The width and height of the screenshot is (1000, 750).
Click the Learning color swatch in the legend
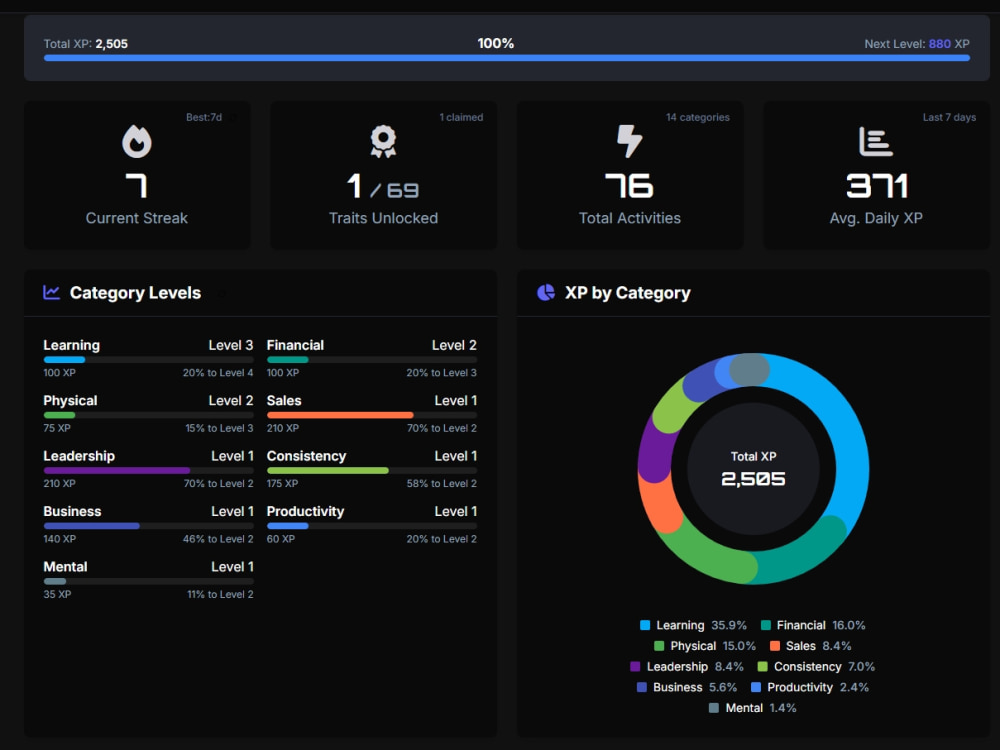[645, 625]
